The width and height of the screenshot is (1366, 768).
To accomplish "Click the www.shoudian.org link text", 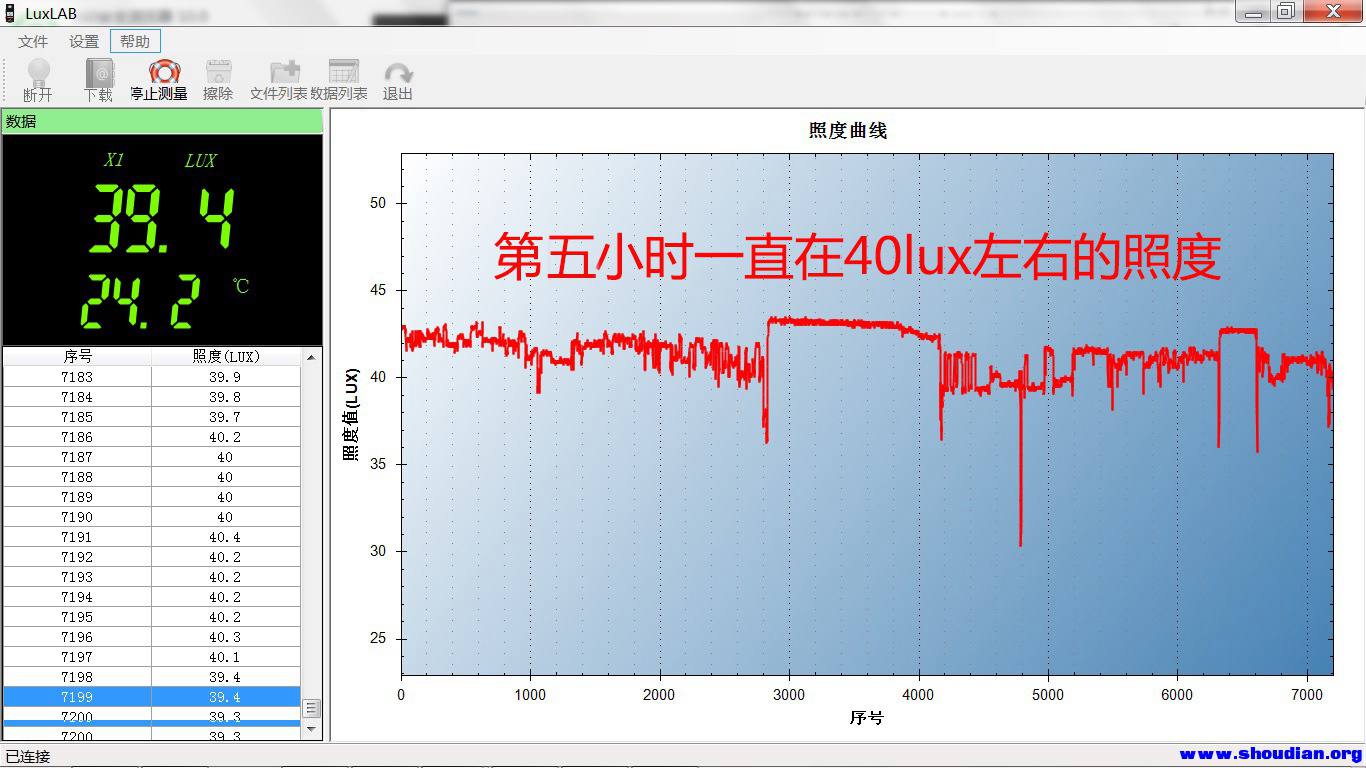I will coord(1271,755).
